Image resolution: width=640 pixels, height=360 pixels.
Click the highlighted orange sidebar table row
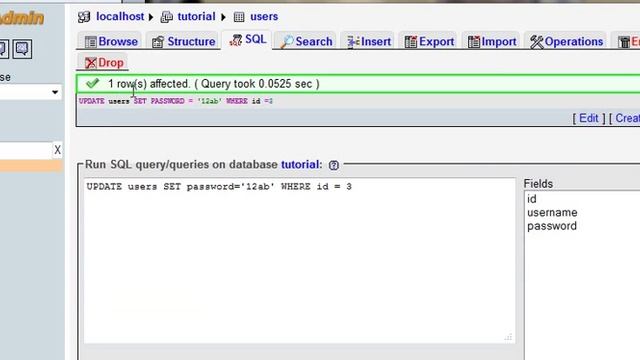point(31,166)
